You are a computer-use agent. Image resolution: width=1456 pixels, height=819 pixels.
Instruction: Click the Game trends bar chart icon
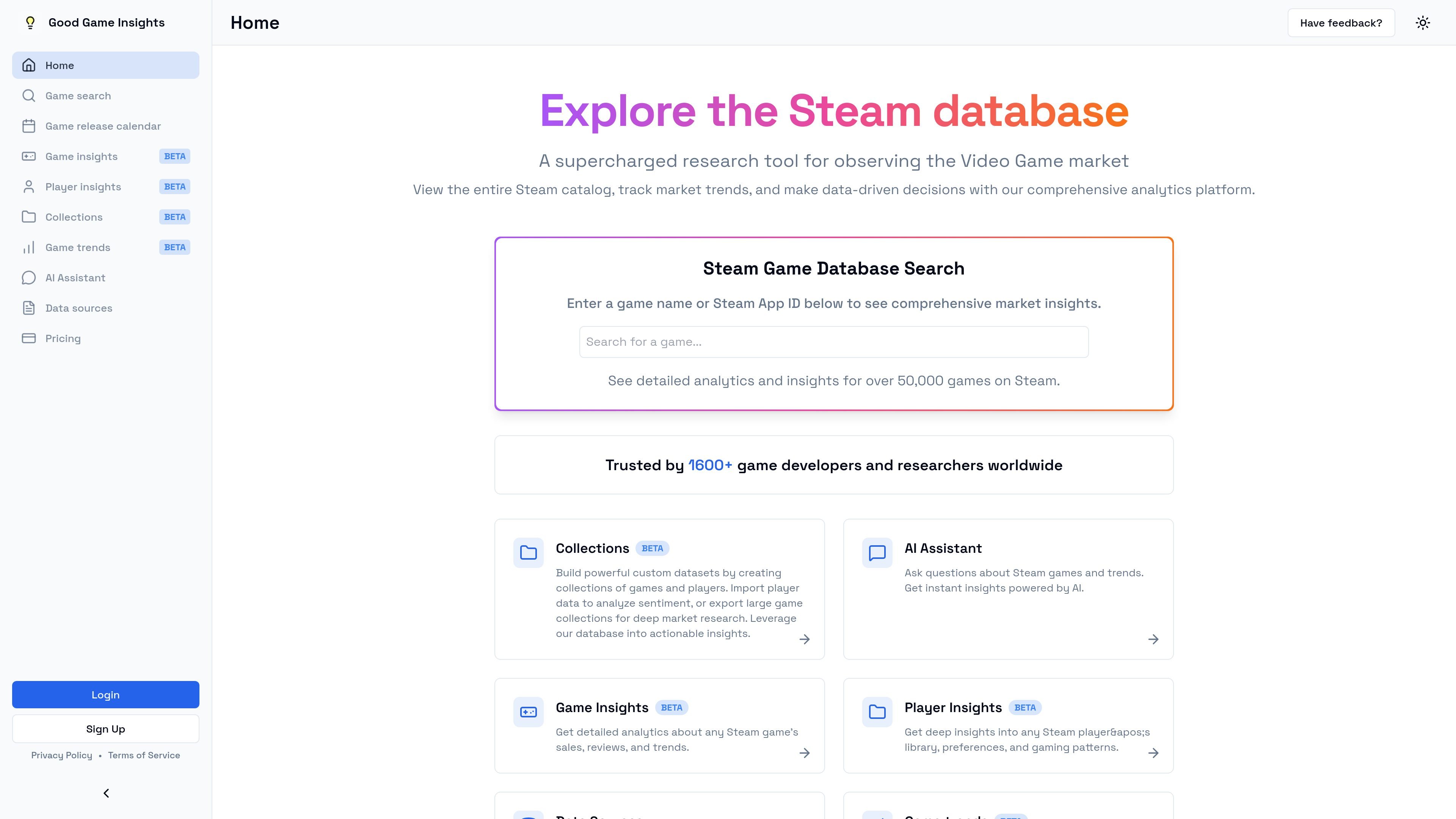pos(29,248)
